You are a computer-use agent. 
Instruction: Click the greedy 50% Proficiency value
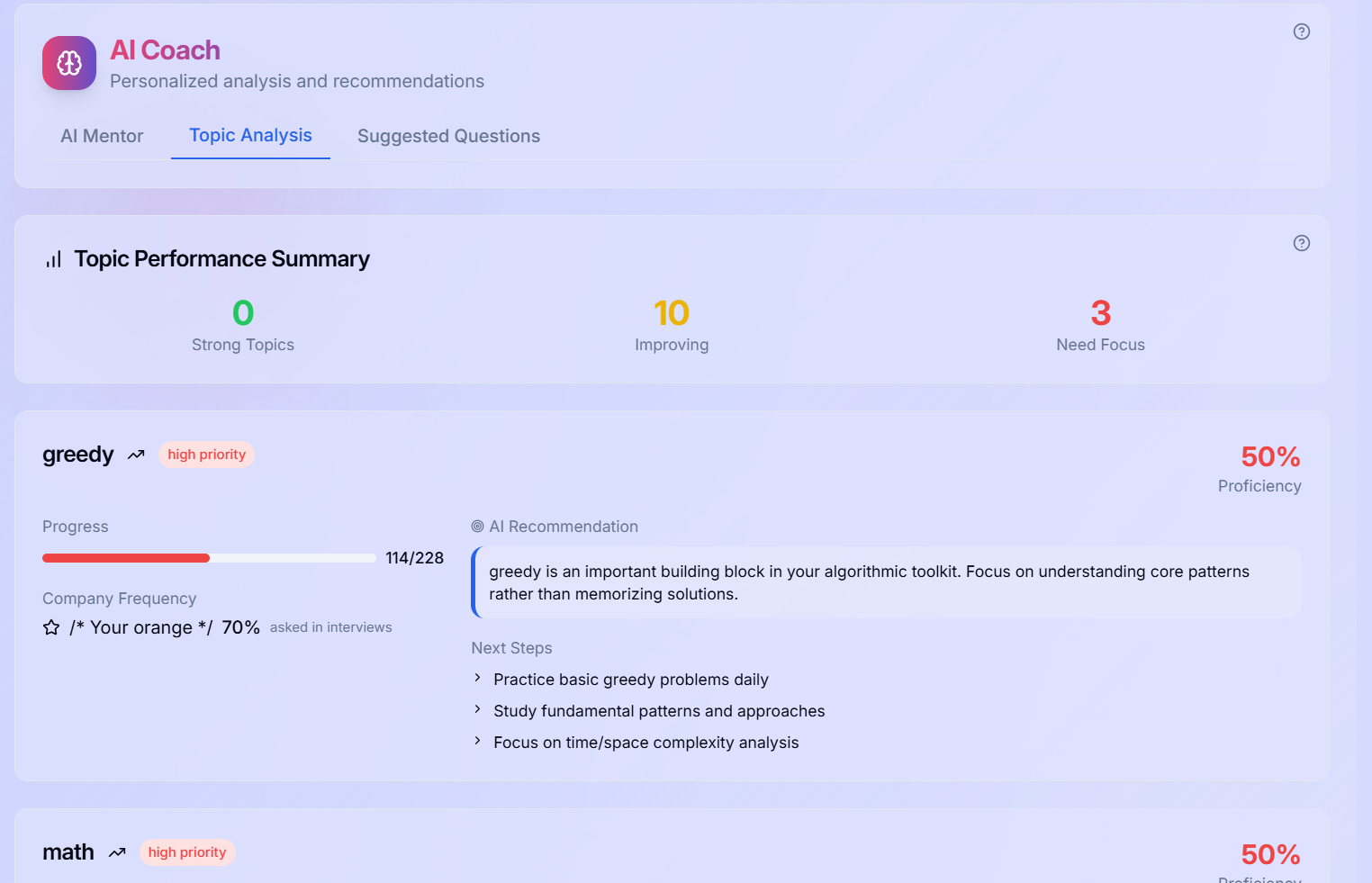tap(1270, 457)
